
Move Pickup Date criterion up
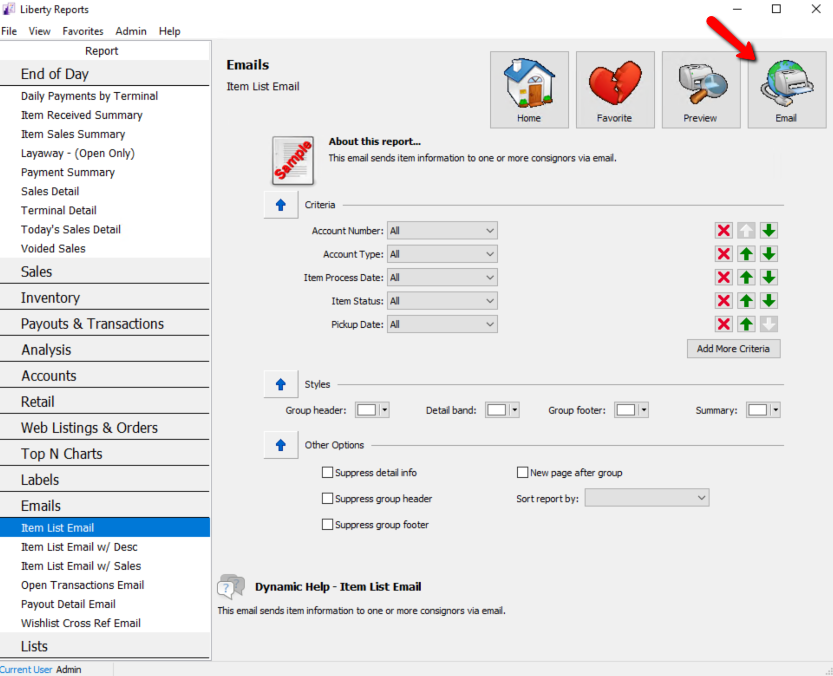click(x=746, y=324)
